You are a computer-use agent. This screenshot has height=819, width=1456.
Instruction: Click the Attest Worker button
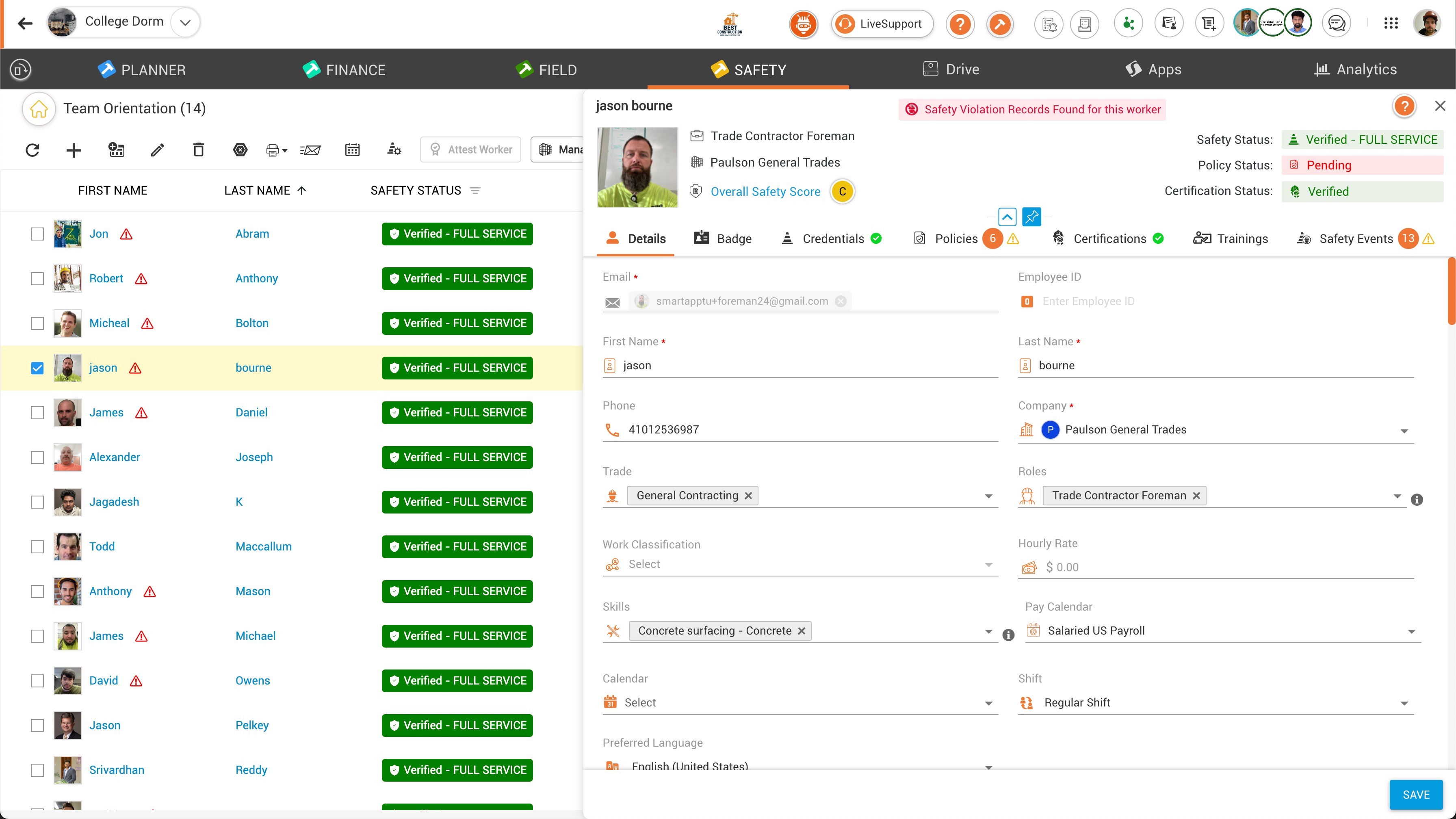point(470,150)
